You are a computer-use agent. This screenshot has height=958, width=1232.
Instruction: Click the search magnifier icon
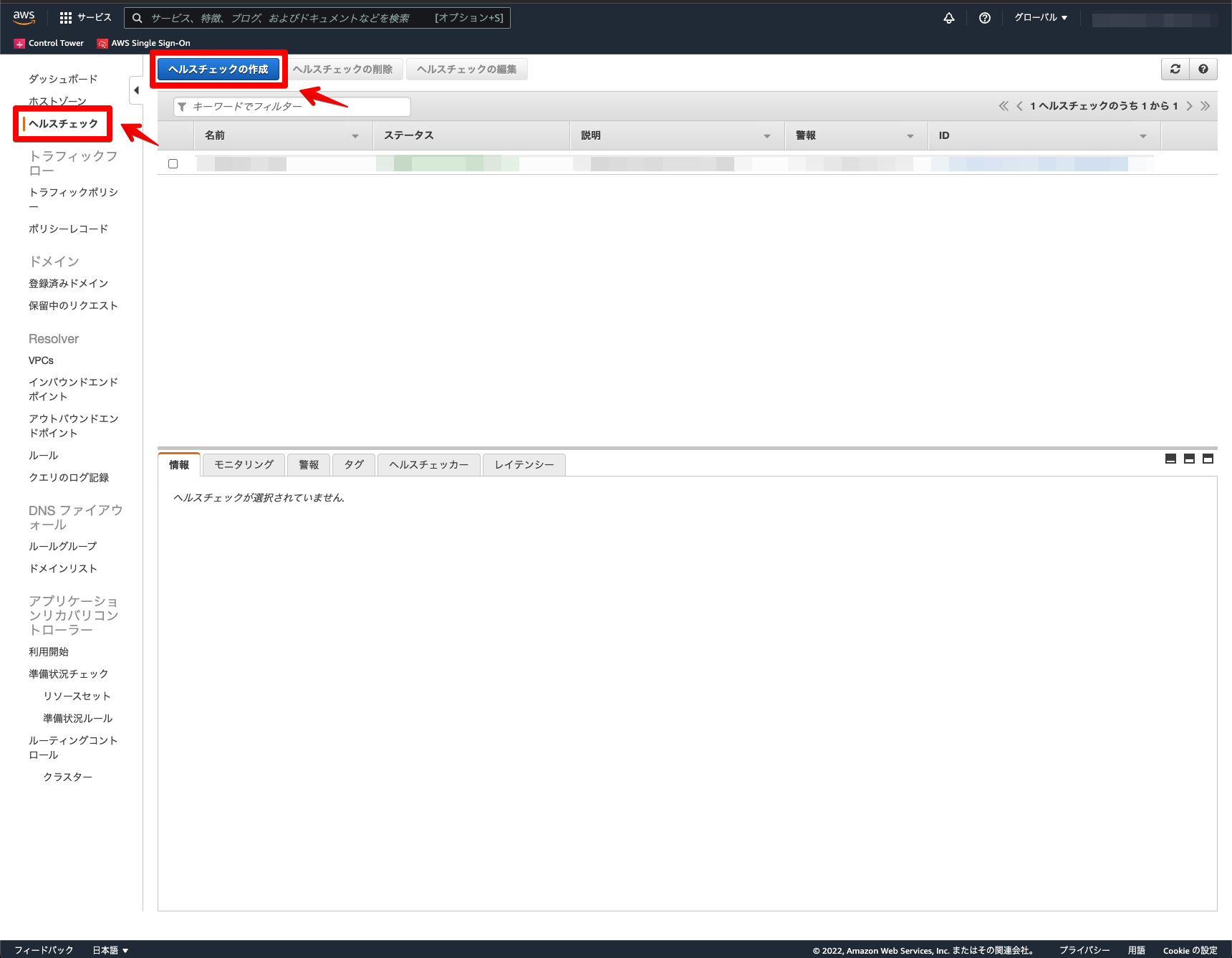click(137, 18)
